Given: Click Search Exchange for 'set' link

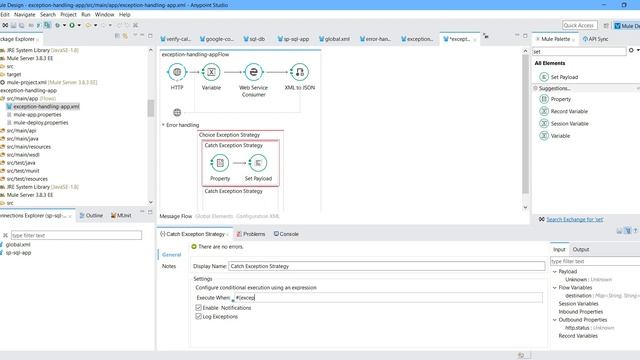Looking at the screenshot, I should (x=575, y=220).
